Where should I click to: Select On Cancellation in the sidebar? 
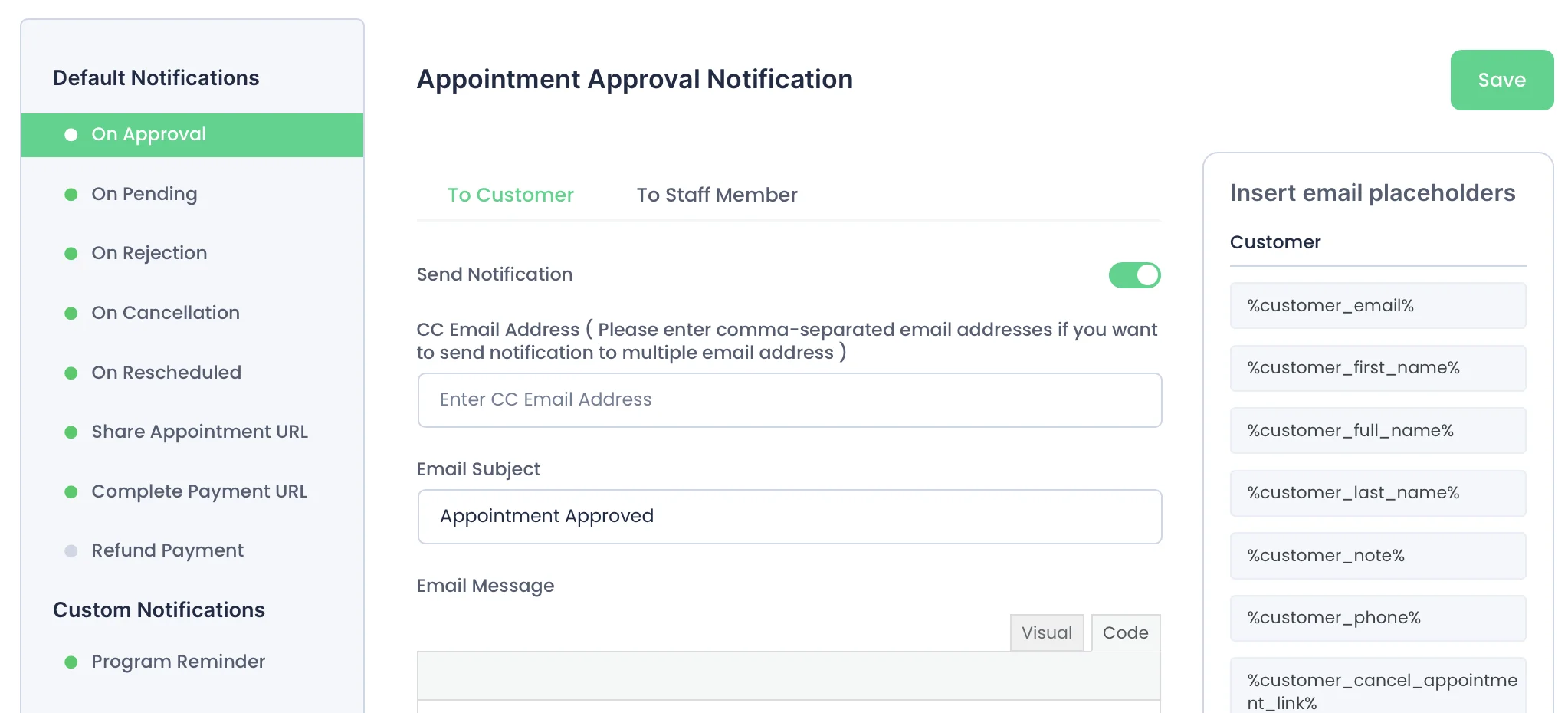[165, 314]
